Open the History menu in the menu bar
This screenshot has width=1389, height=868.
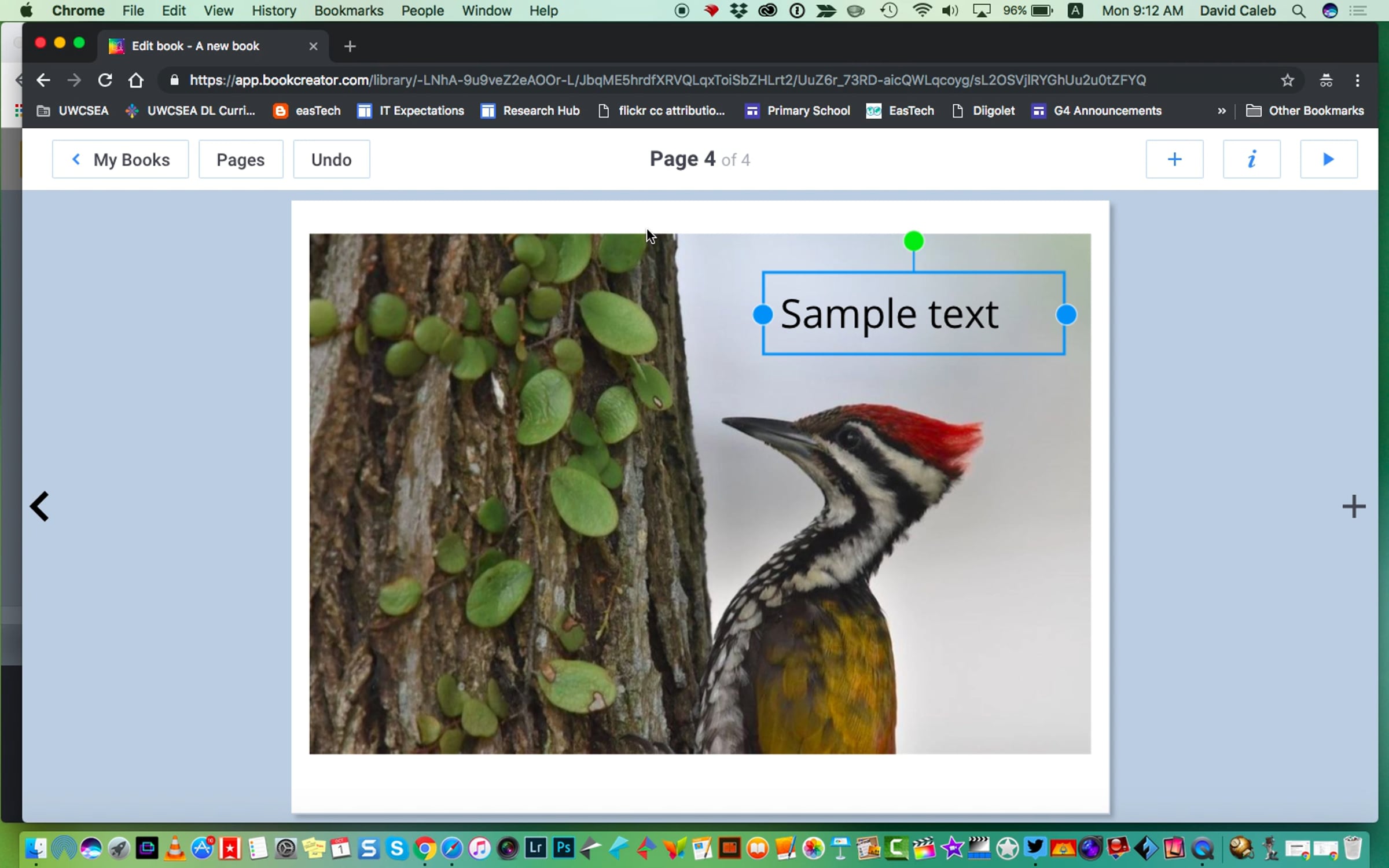click(274, 10)
